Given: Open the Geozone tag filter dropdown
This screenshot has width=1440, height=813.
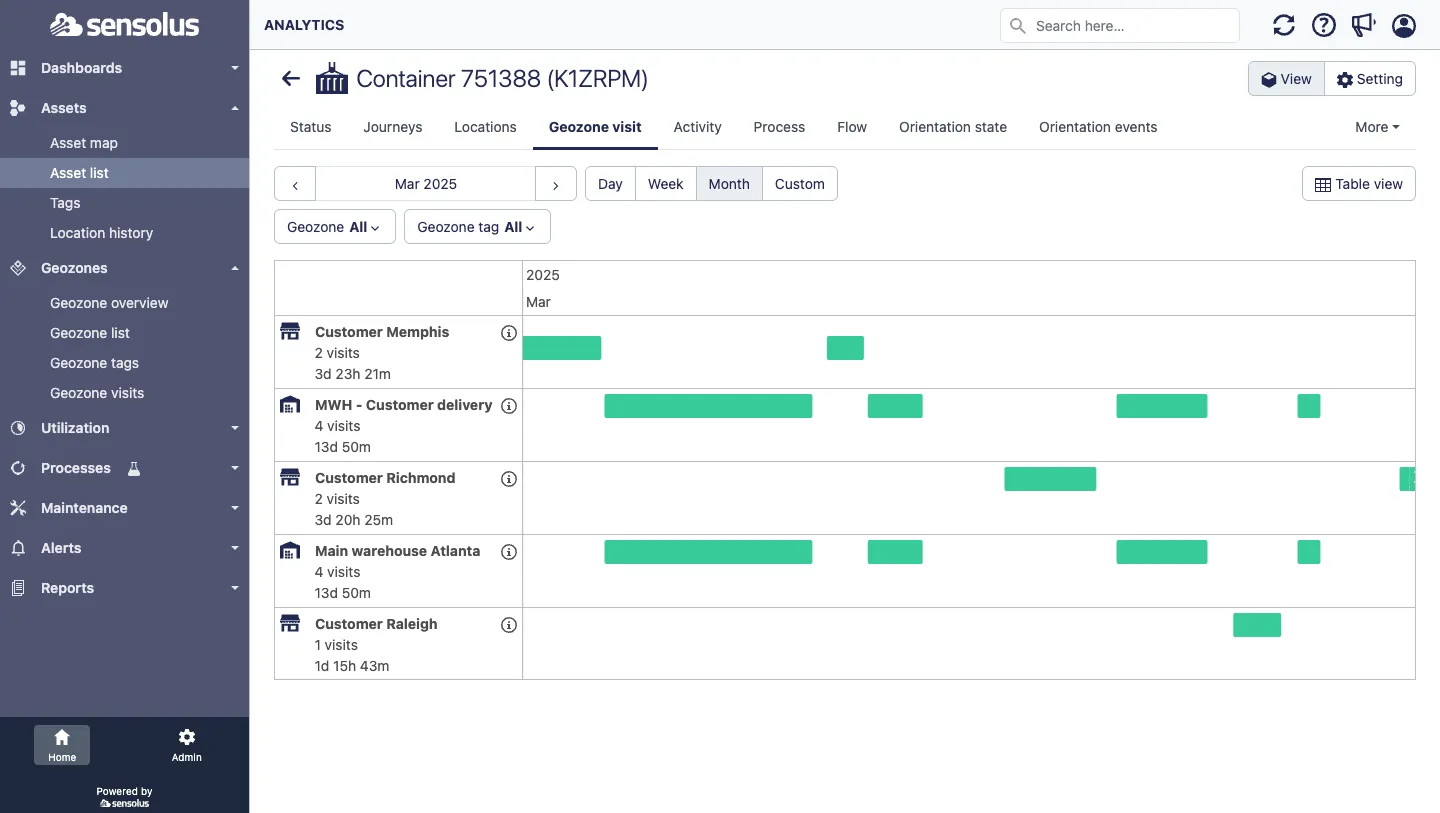Looking at the screenshot, I should [x=477, y=227].
